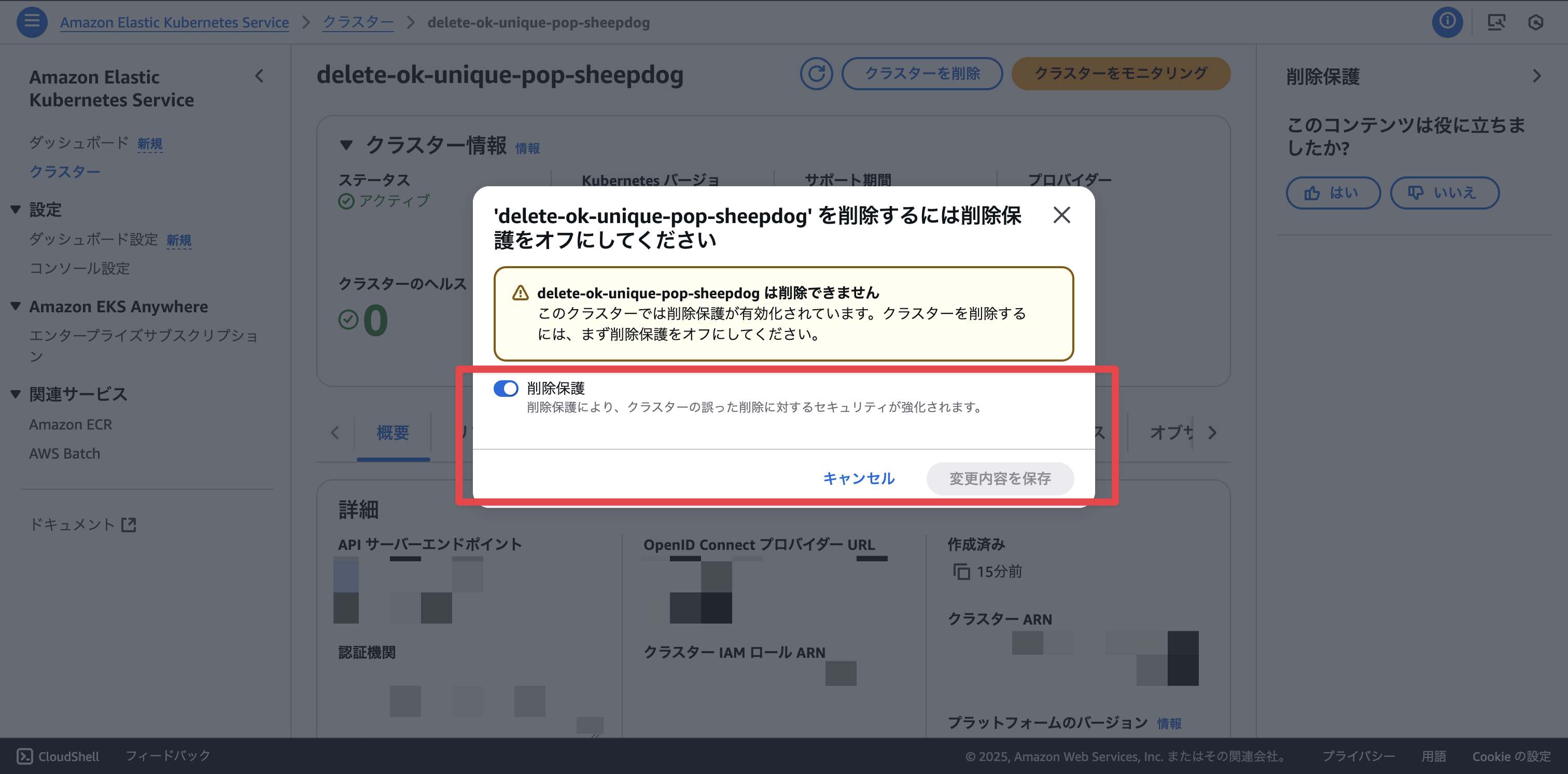Click the 新規 badge beside ダッシュボード設定
The height and width of the screenshot is (774, 1568).
coord(179,241)
